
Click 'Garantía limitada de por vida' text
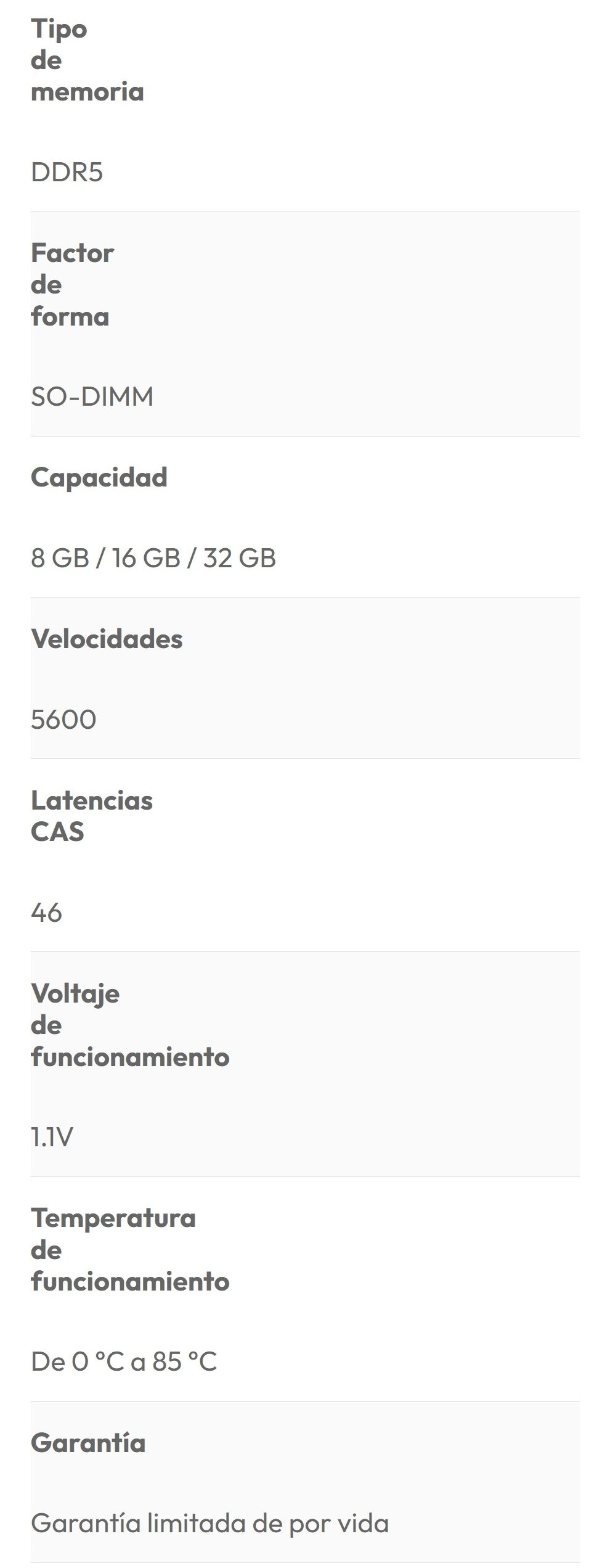click(209, 1524)
